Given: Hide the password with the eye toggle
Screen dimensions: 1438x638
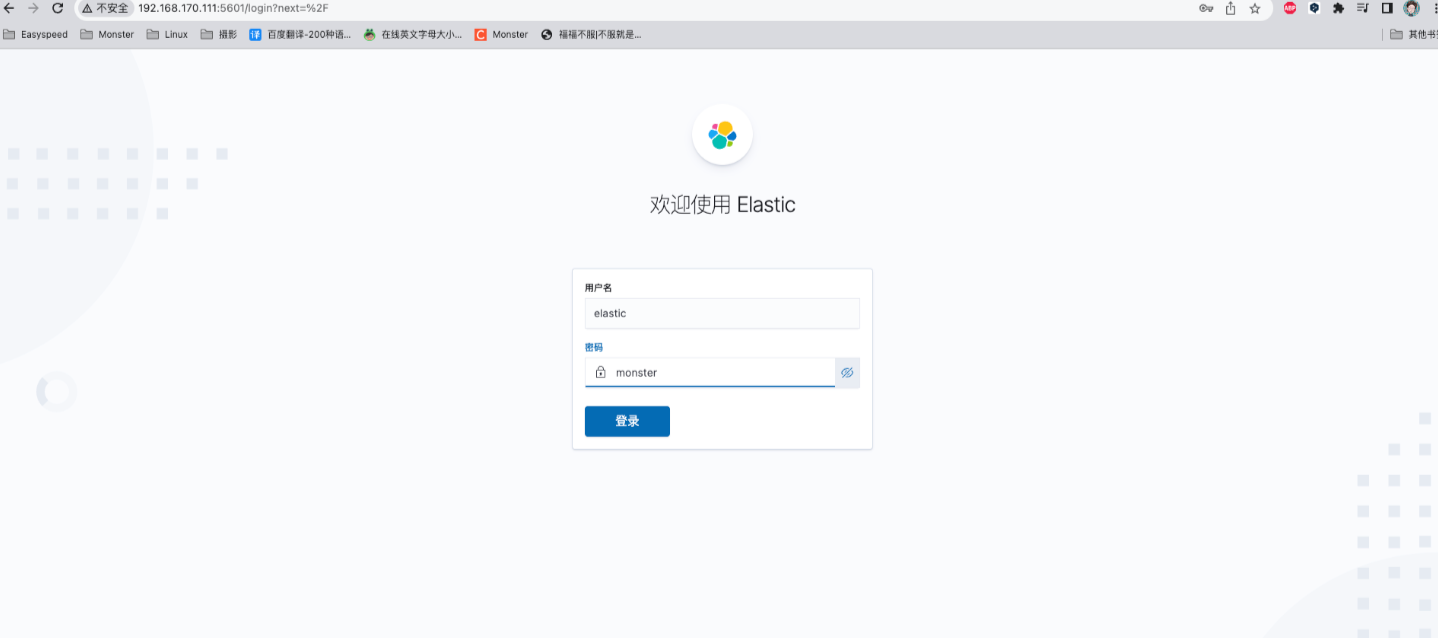Looking at the screenshot, I should click(x=847, y=372).
